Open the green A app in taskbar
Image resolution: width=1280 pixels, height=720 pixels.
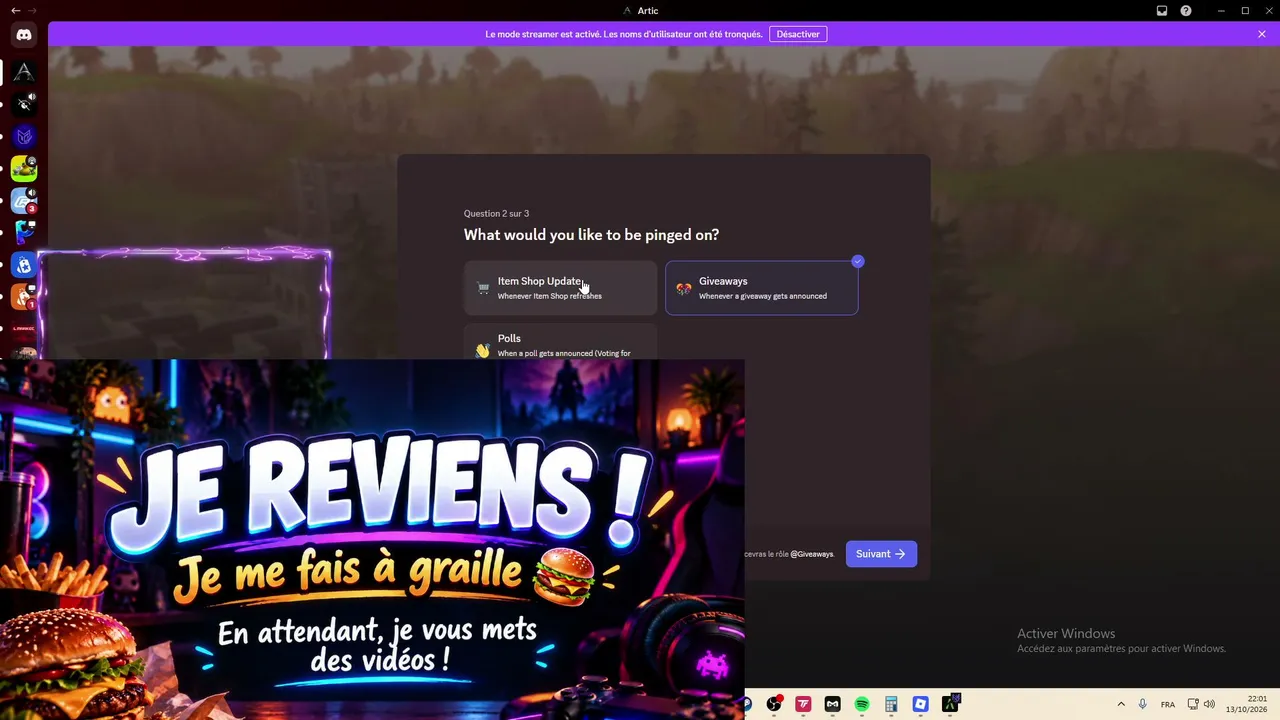point(950,704)
